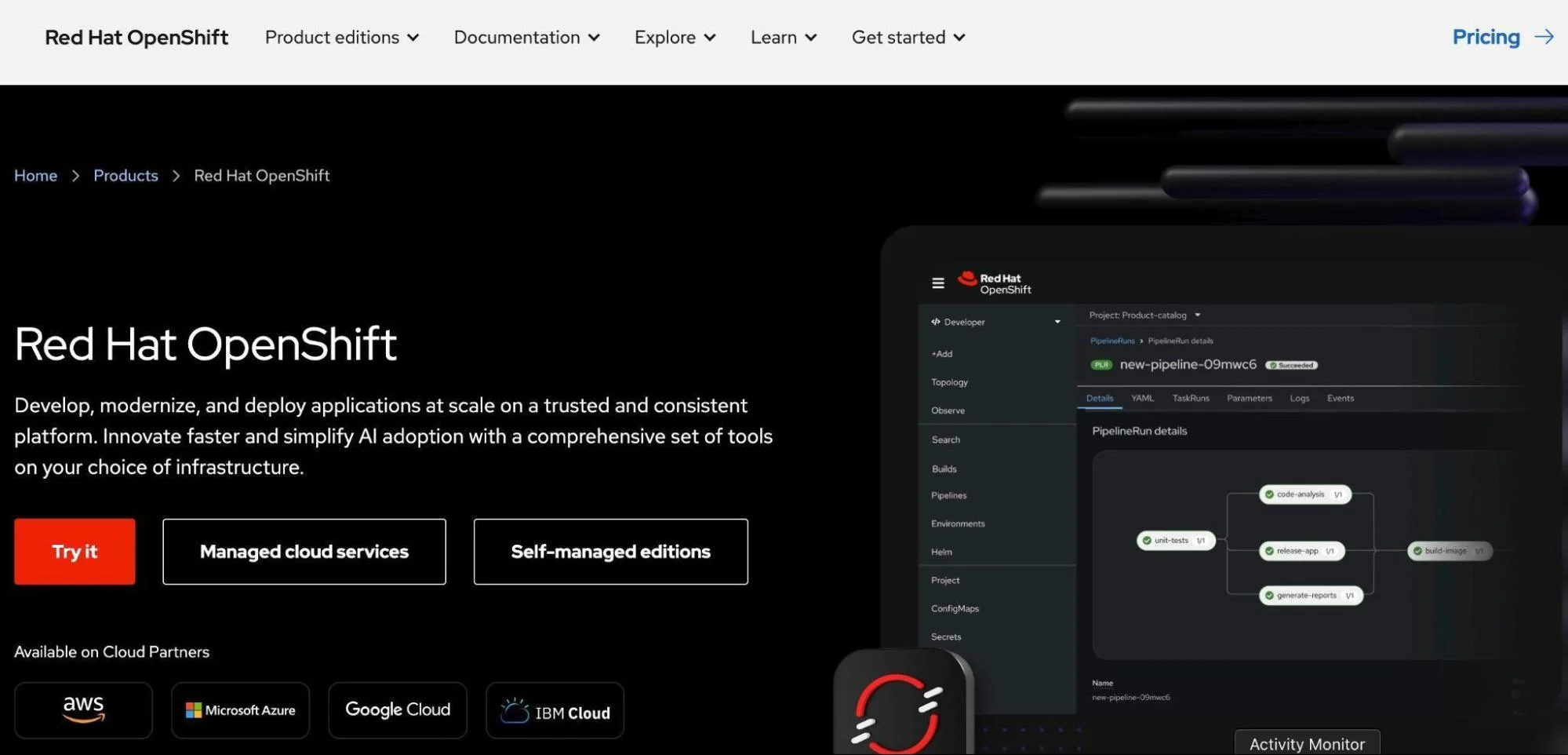Click the Red Hat OpenShift logo in console
Screen dimensions: 1568x755
pyautogui.click(x=994, y=283)
